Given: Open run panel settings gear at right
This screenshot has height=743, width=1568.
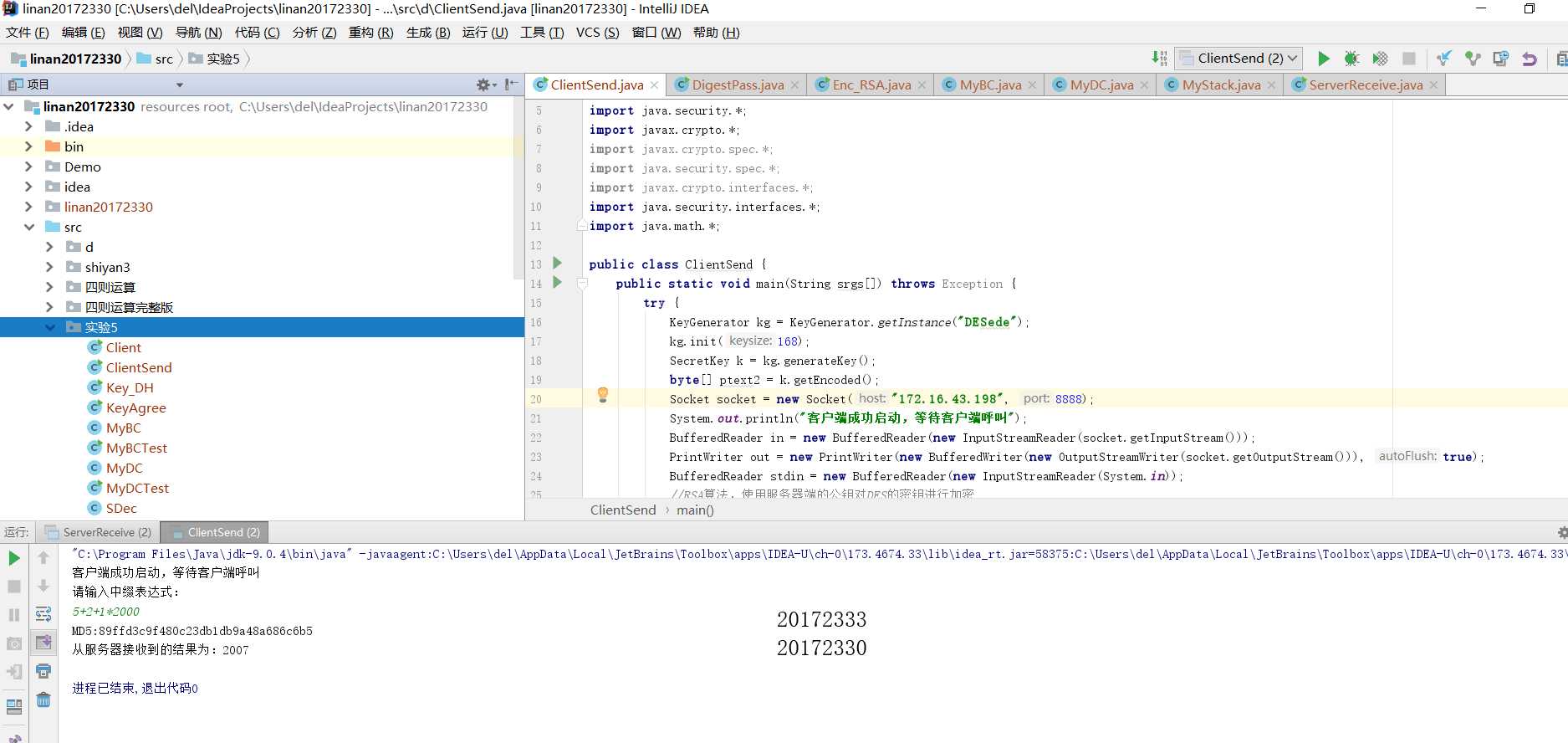Looking at the screenshot, I should pos(1561,532).
